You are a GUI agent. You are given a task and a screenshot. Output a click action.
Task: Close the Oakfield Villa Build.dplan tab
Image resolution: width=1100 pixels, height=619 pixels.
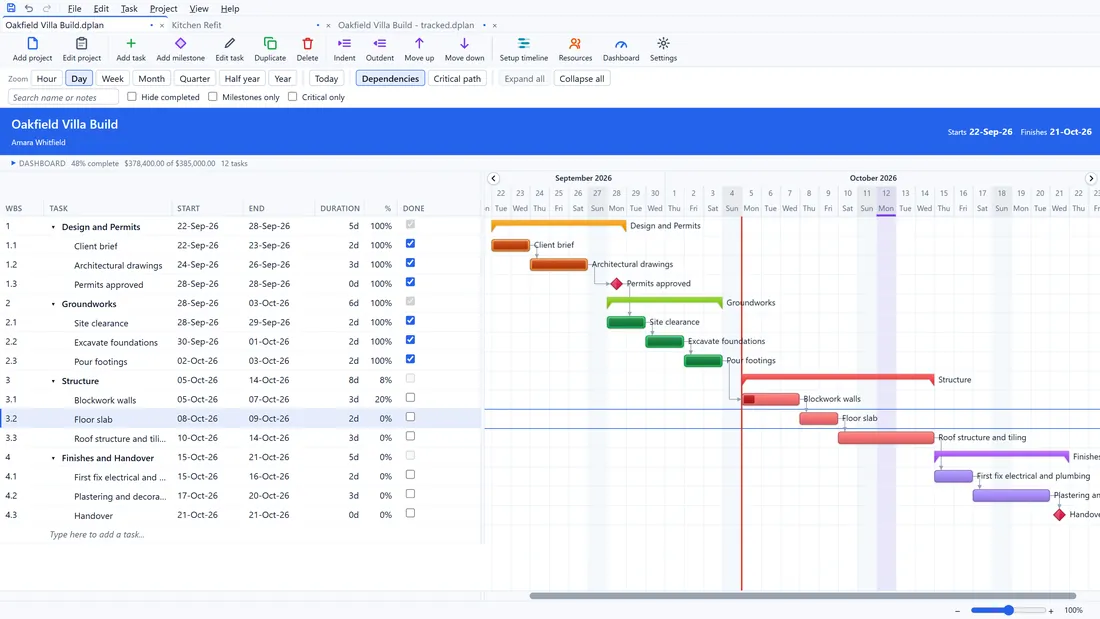click(x=162, y=25)
